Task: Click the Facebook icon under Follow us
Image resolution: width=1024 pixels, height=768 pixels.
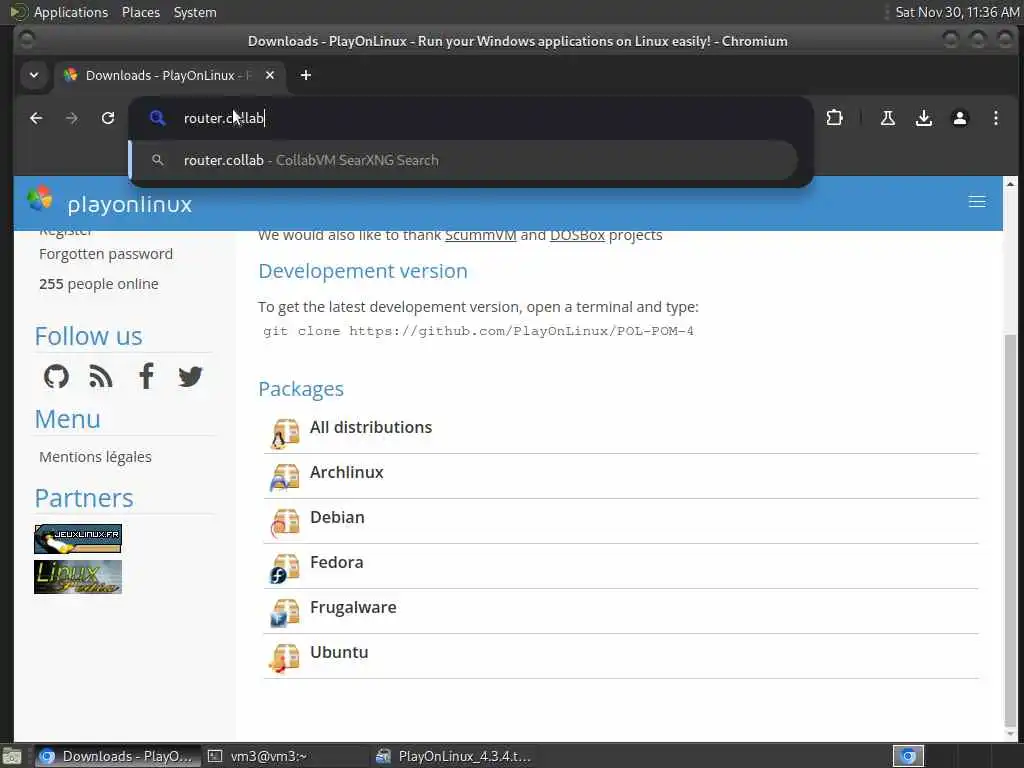Action: (146, 376)
